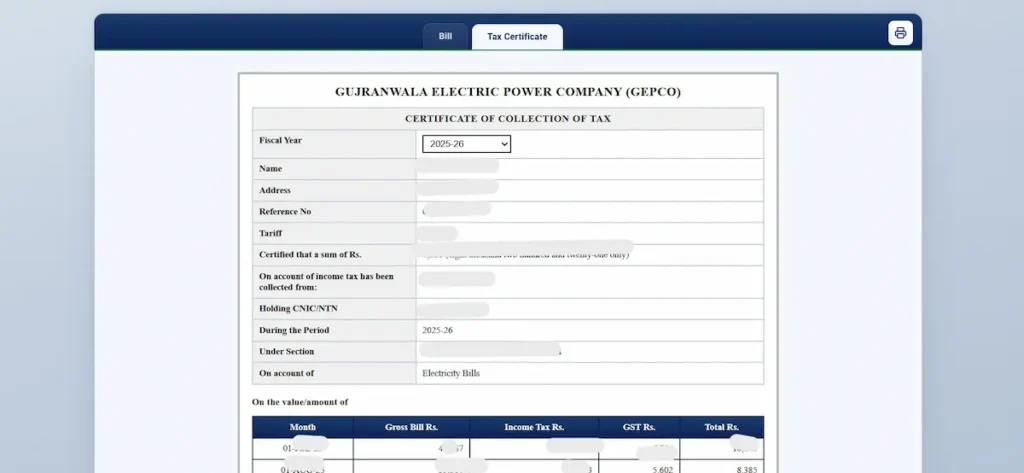Click the total value 8,385

(x=746, y=470)
